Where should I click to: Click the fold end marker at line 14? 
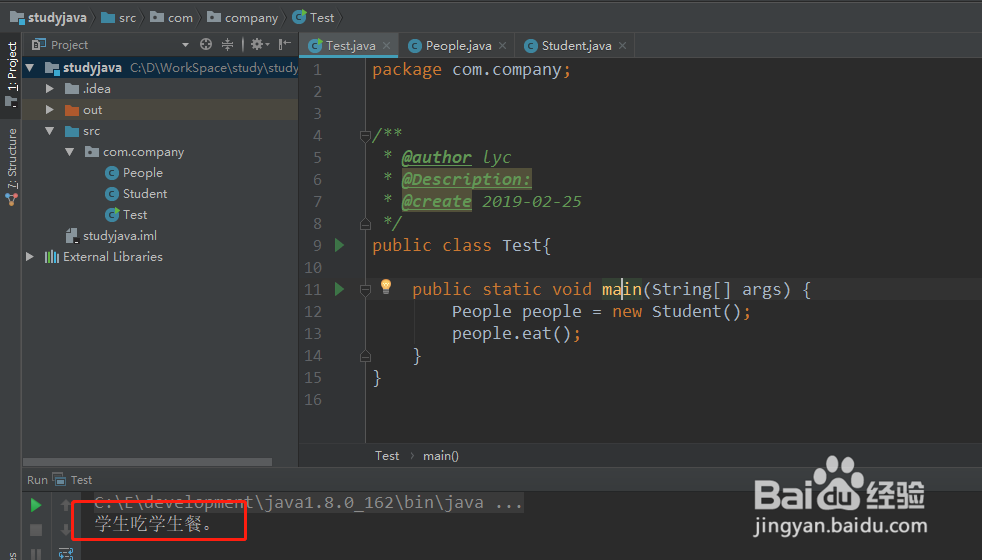pyautogui.click(x=365, y=356)
